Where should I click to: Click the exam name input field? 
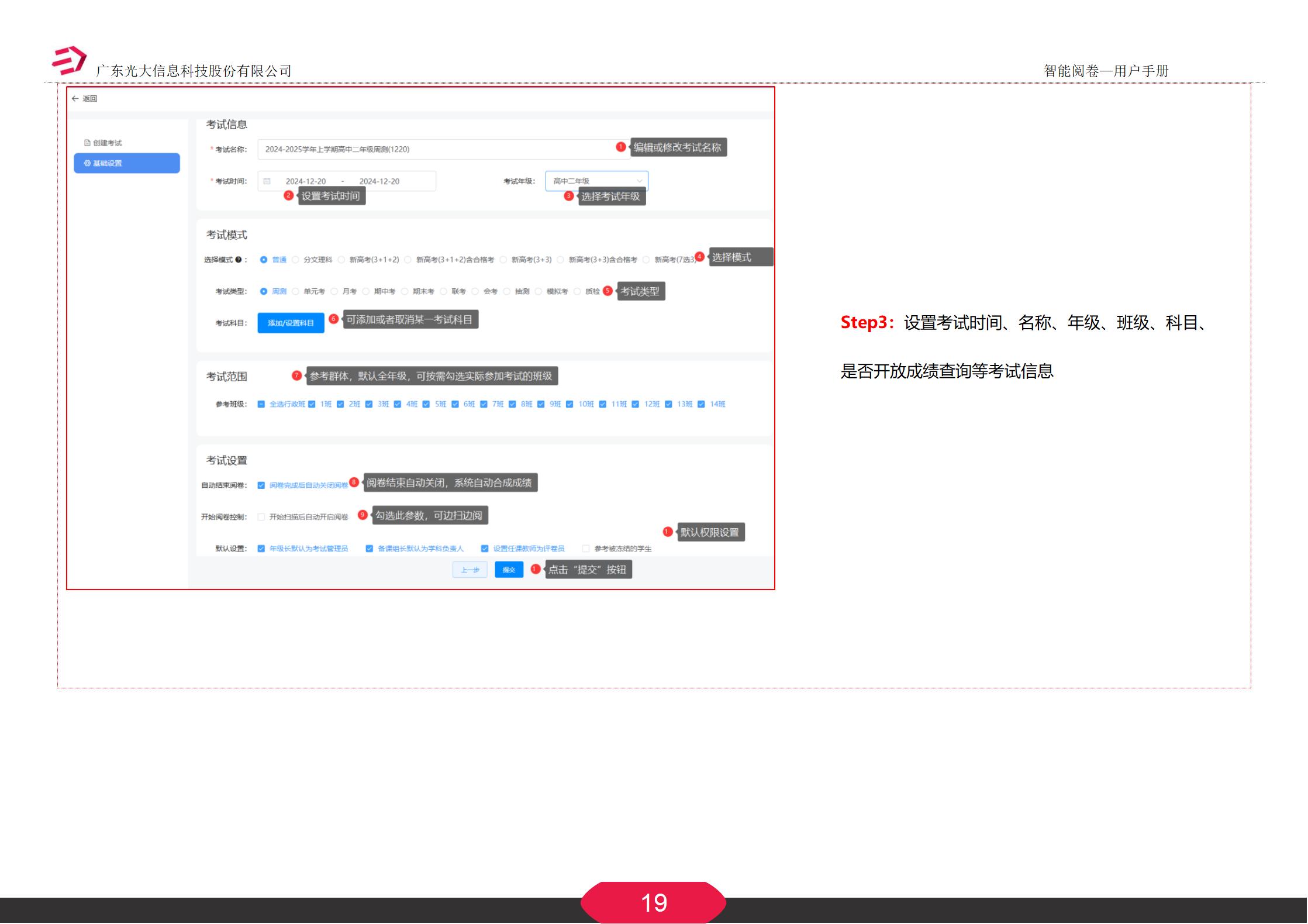(433, 150)
